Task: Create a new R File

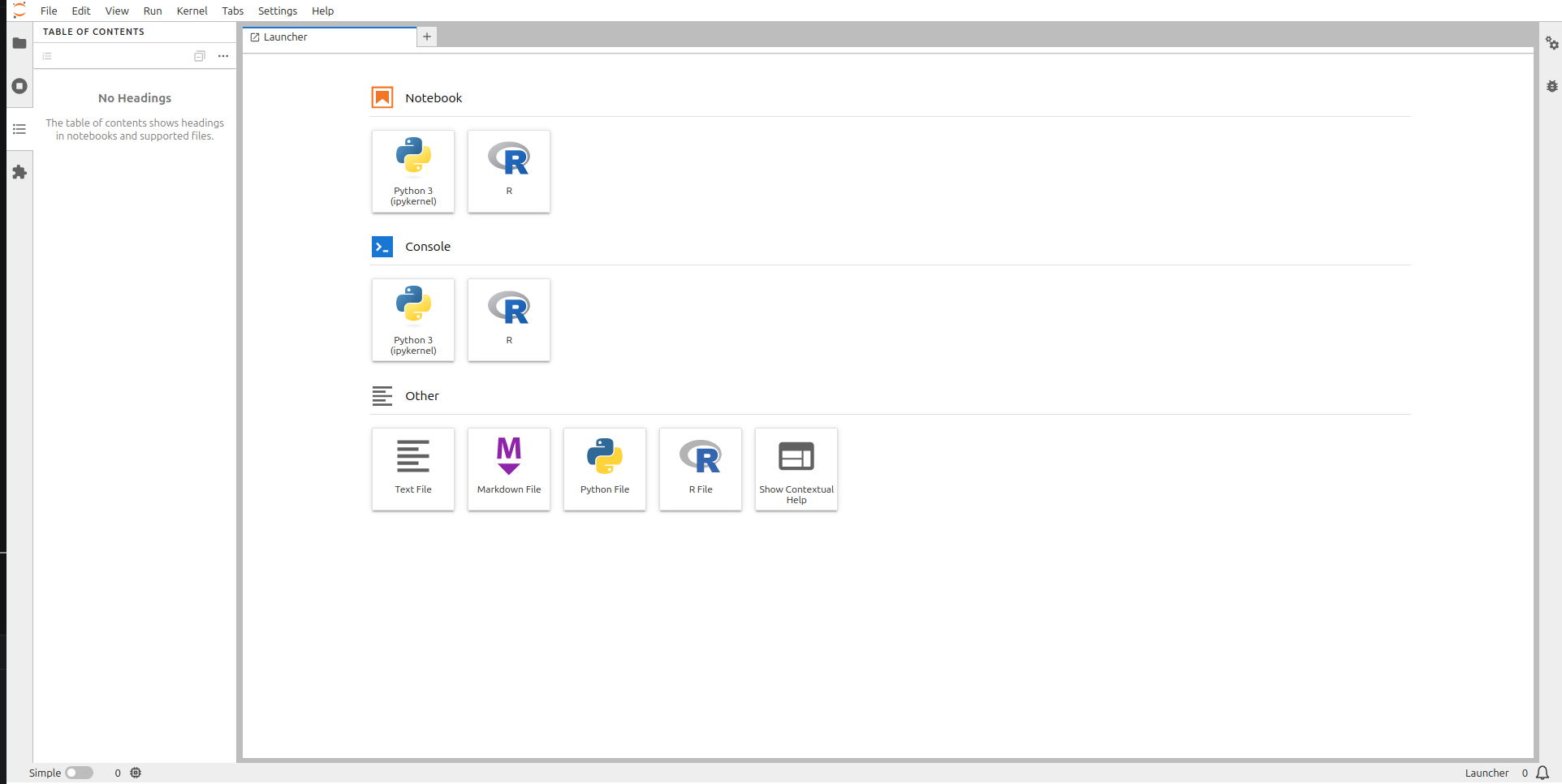Action: (x=701, y=469)
